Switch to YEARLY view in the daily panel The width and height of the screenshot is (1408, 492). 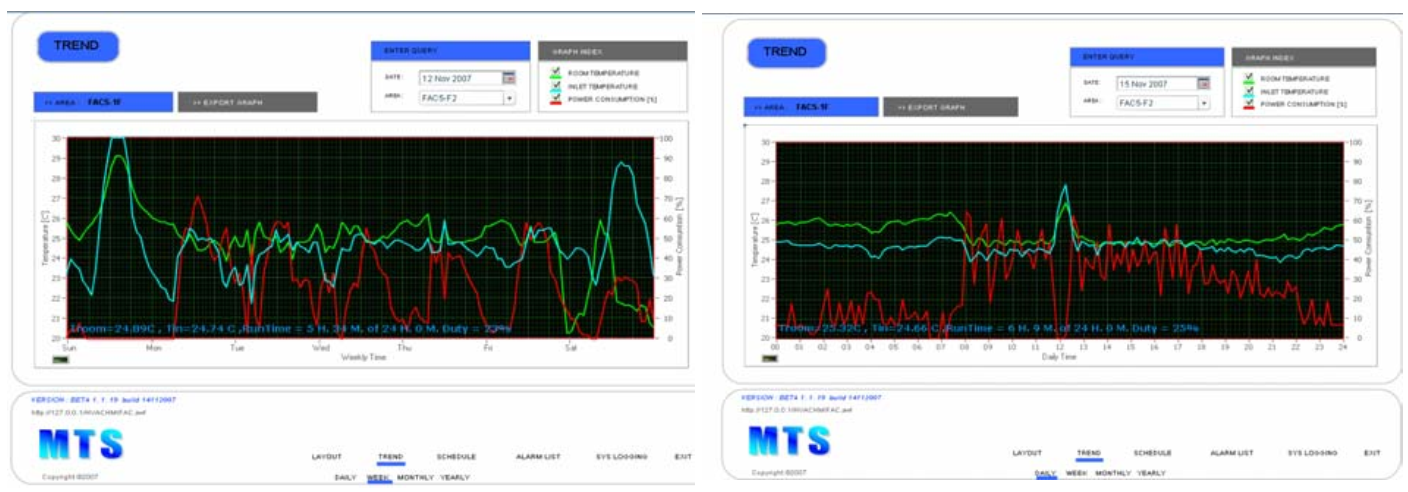[x=1151, y=473]
